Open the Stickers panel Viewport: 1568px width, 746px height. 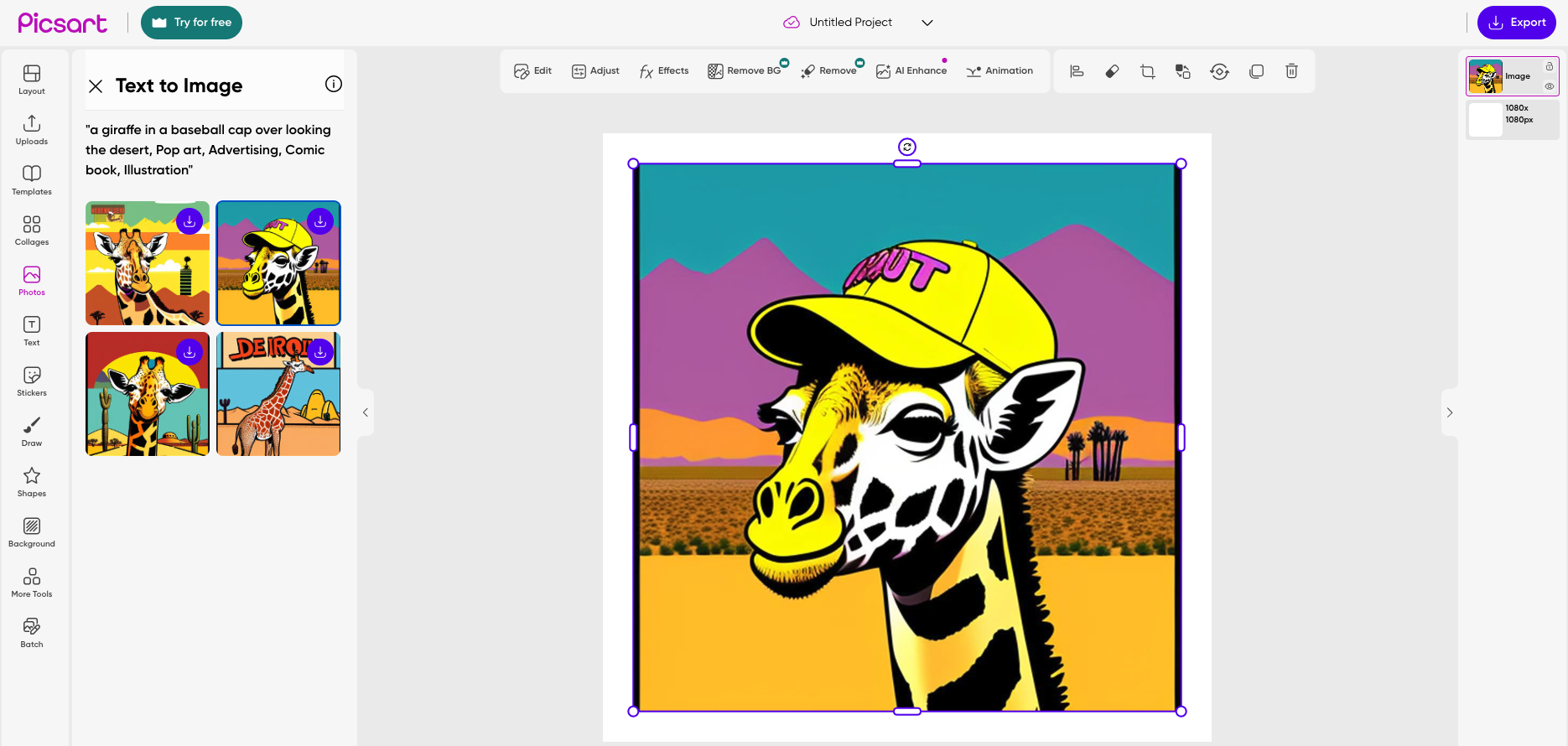[32, 381]
